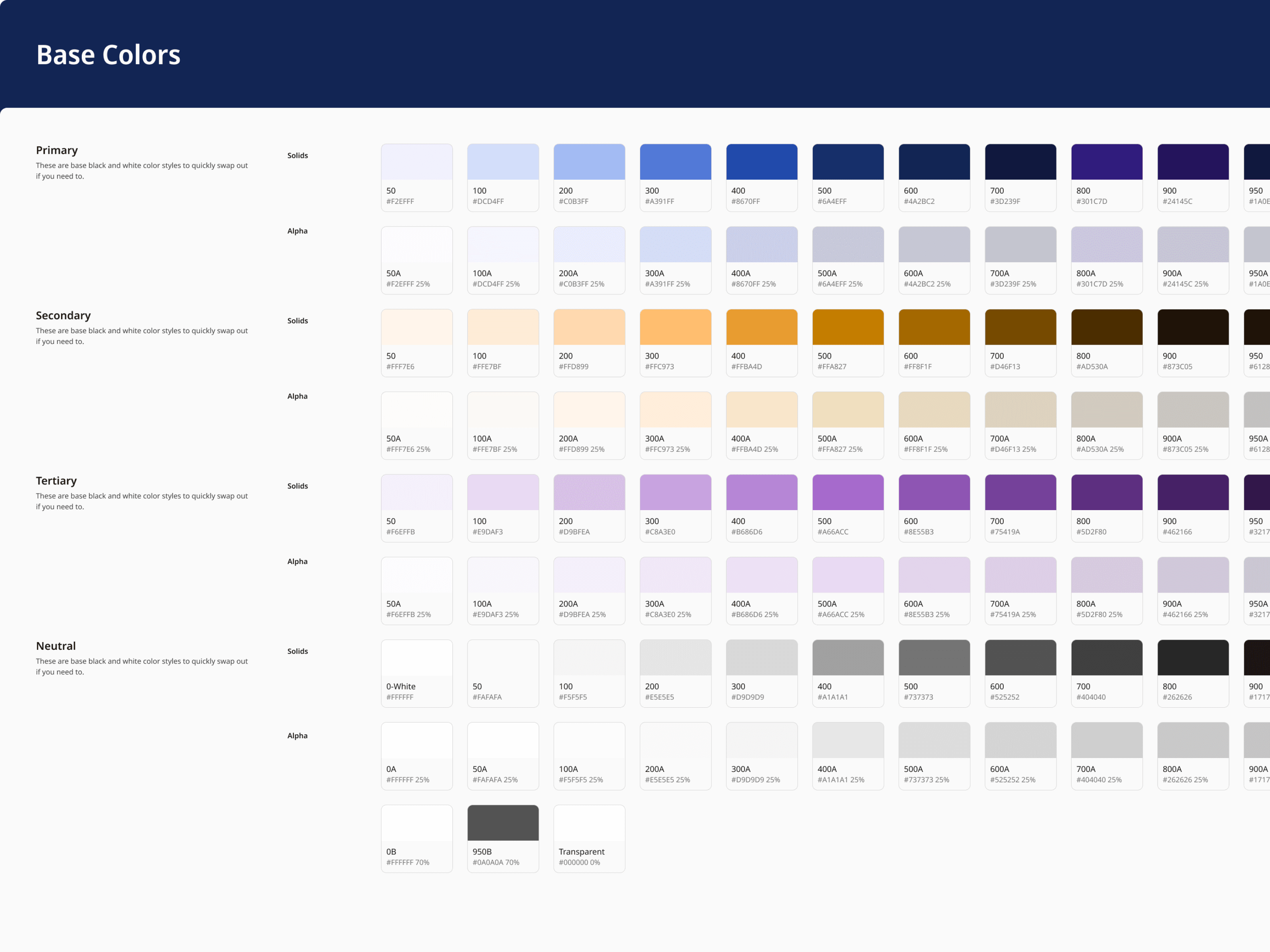Click the 0B swatch #FFFFFF 70%
This screenshot has height=952, width=1270.
coord(416,839)
